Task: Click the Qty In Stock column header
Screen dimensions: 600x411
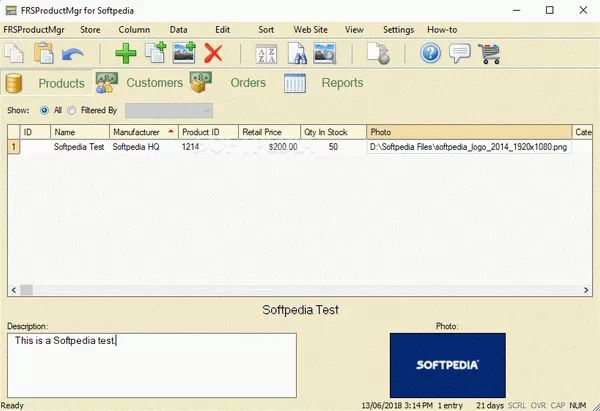Action: [333, 132]
